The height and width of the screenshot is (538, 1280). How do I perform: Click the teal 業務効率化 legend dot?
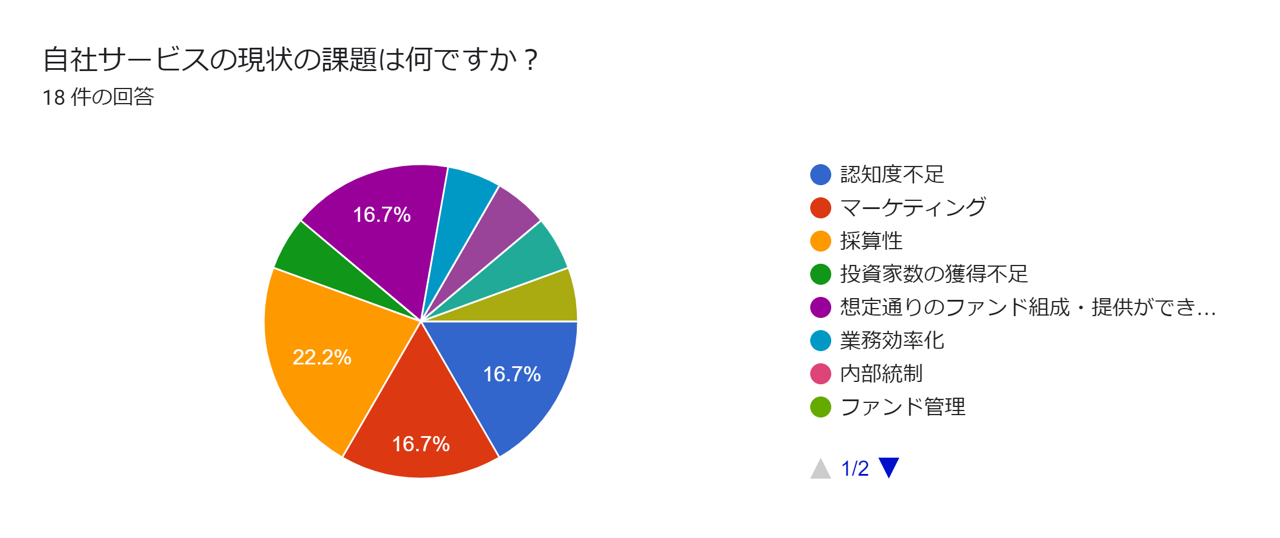821,340
